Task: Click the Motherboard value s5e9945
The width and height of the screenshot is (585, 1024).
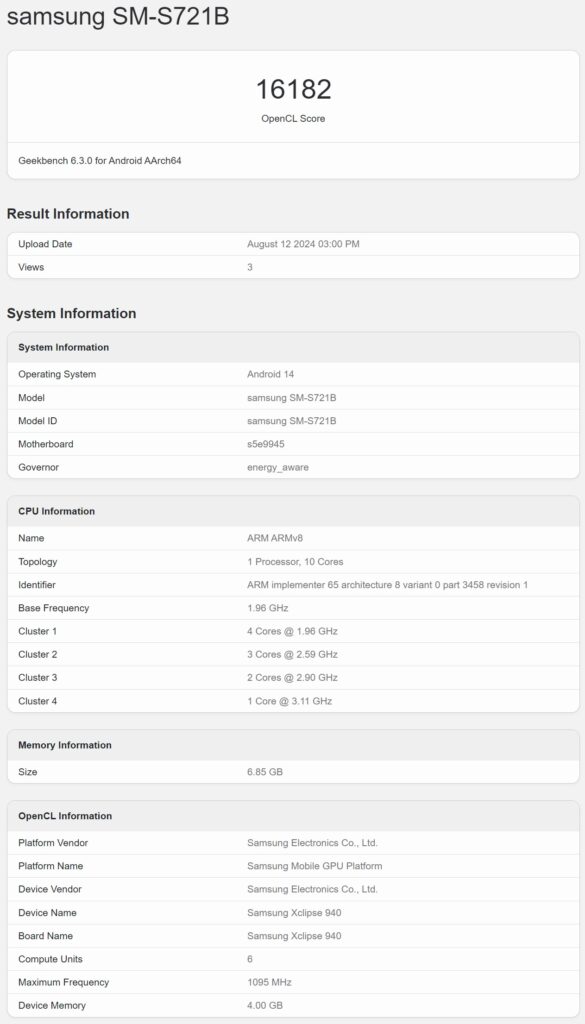Action: click(266, 444)
